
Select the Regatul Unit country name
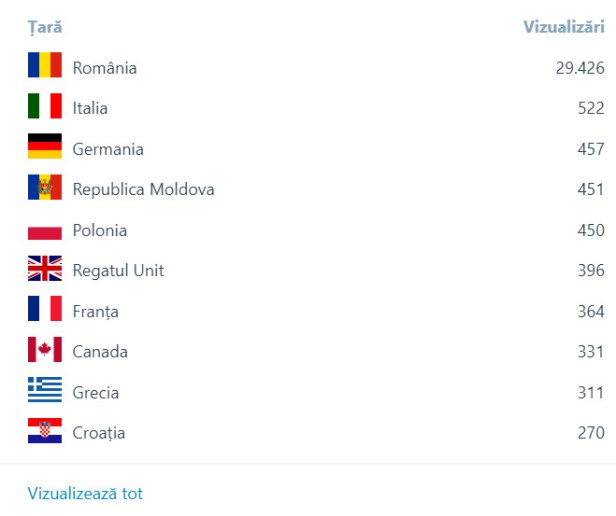(118, 271)
